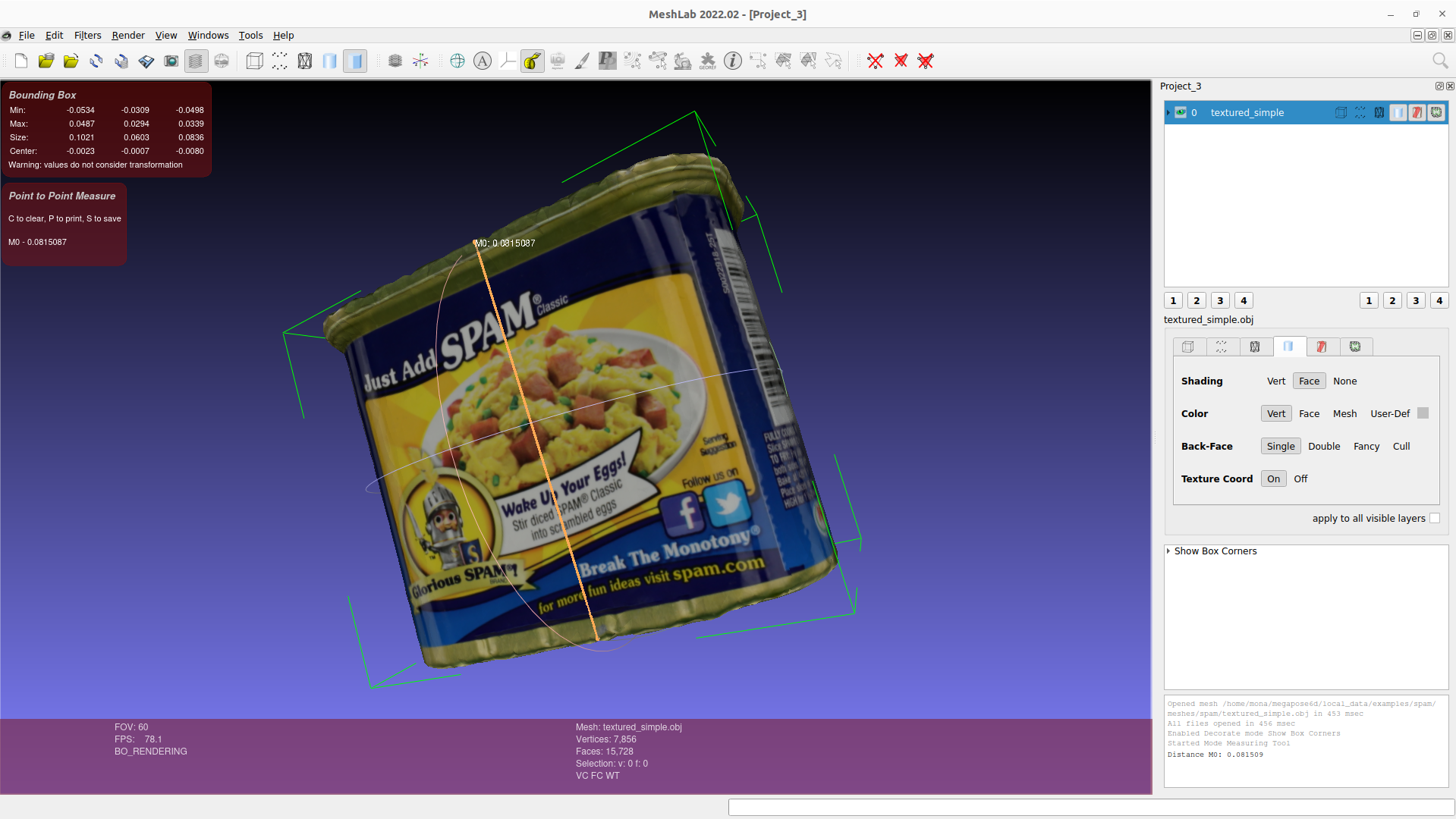
Task: Select the Get Info tool icon
Action: 733,61
